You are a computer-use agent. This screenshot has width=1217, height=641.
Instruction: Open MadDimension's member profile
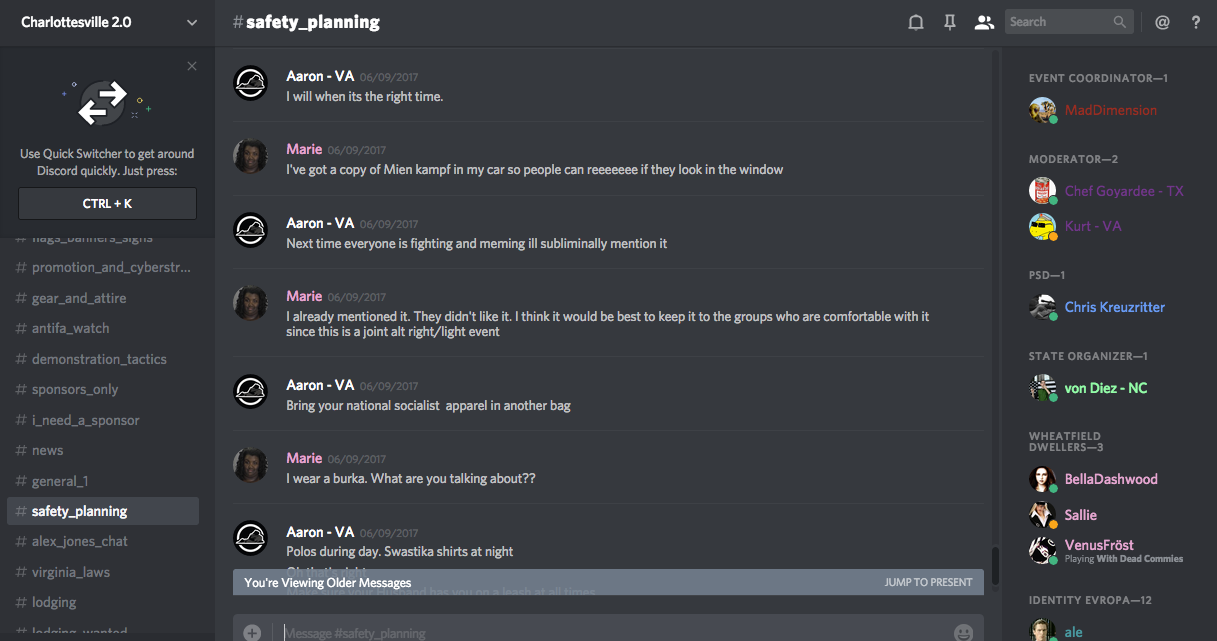tap(1110, 110)
